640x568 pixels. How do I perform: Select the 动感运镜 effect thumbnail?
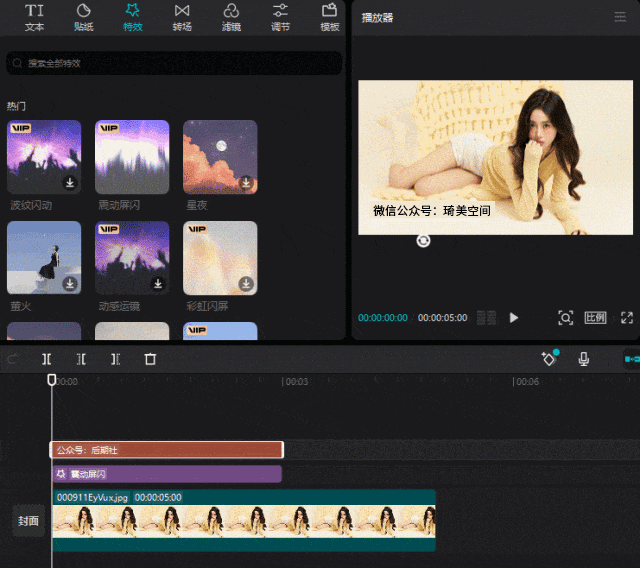pyautogui.click(x=132, y=257)
